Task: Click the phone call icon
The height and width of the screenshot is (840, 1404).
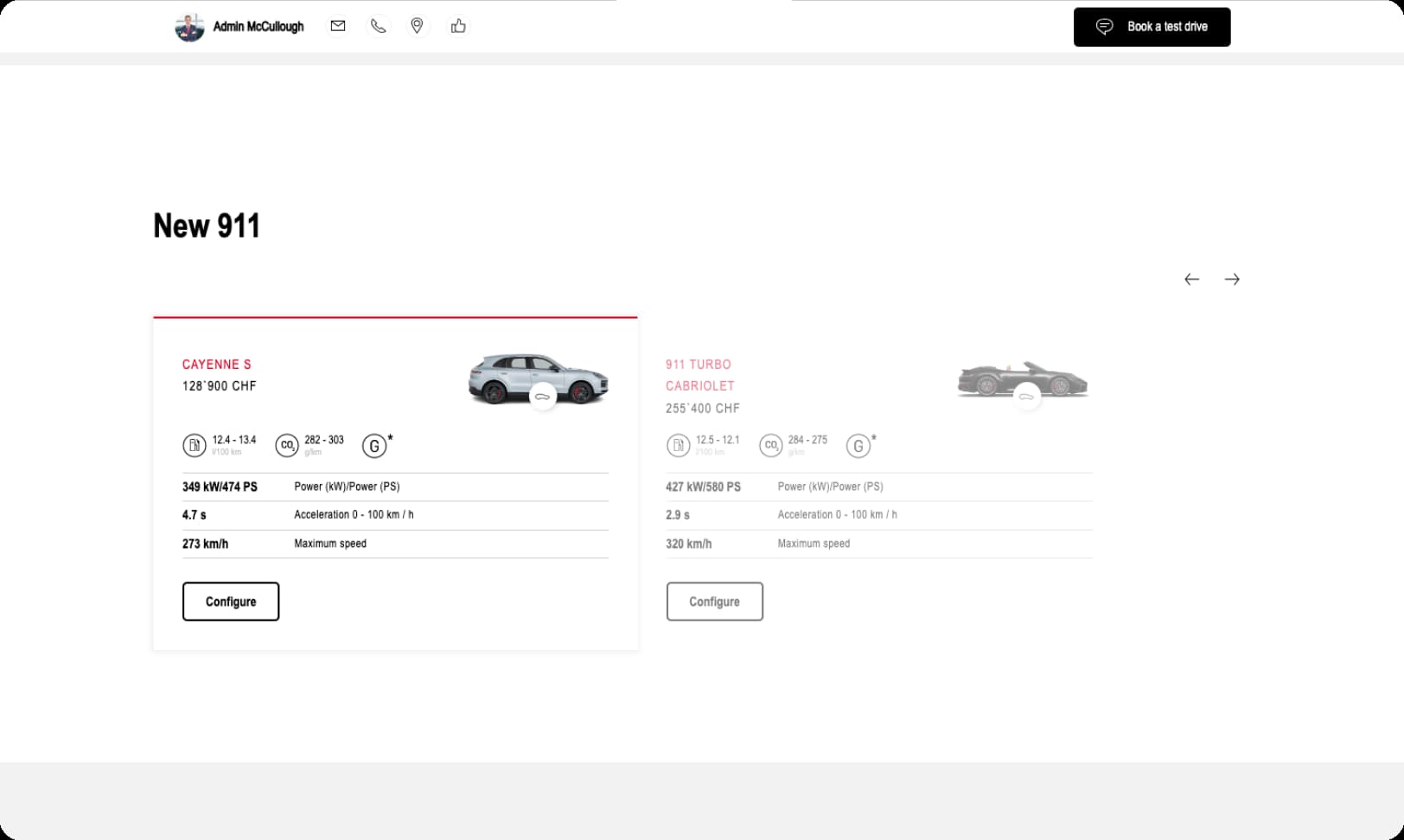Action: coord(378,26)
